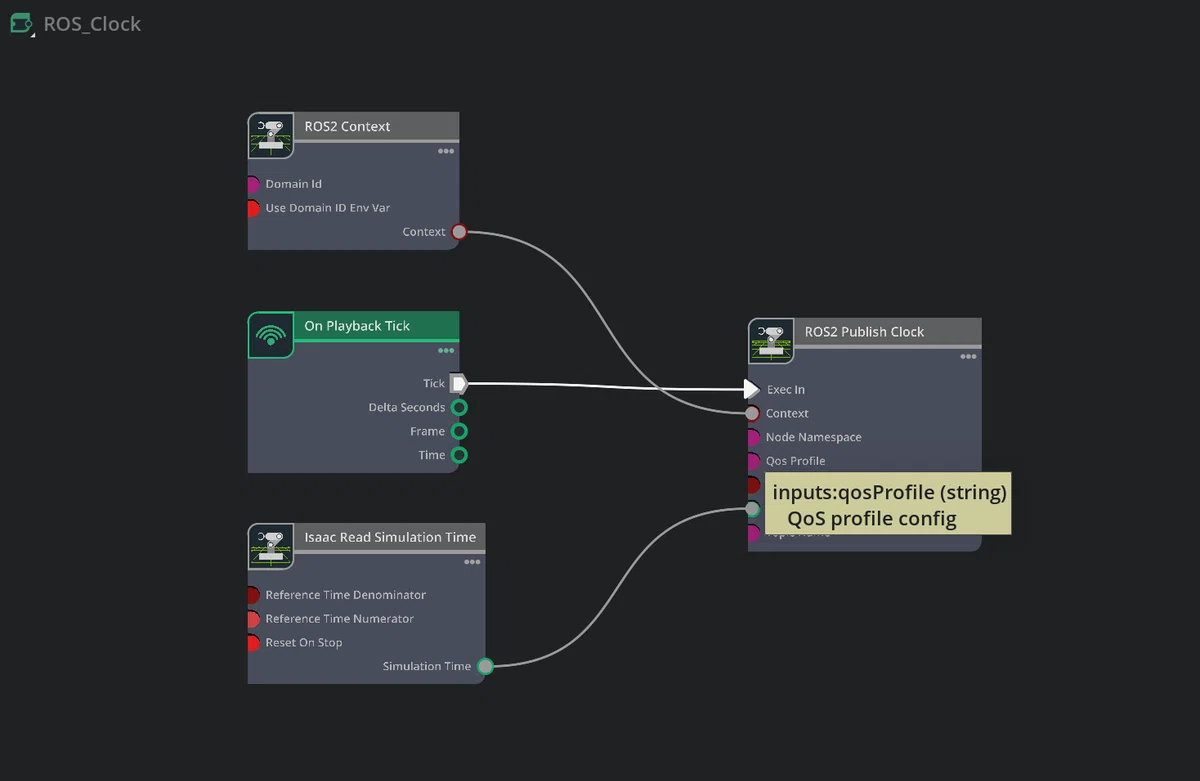Expand the ROS2 Context node options dots
Screen dimensions: 1200x781
[x=446, y=151]
